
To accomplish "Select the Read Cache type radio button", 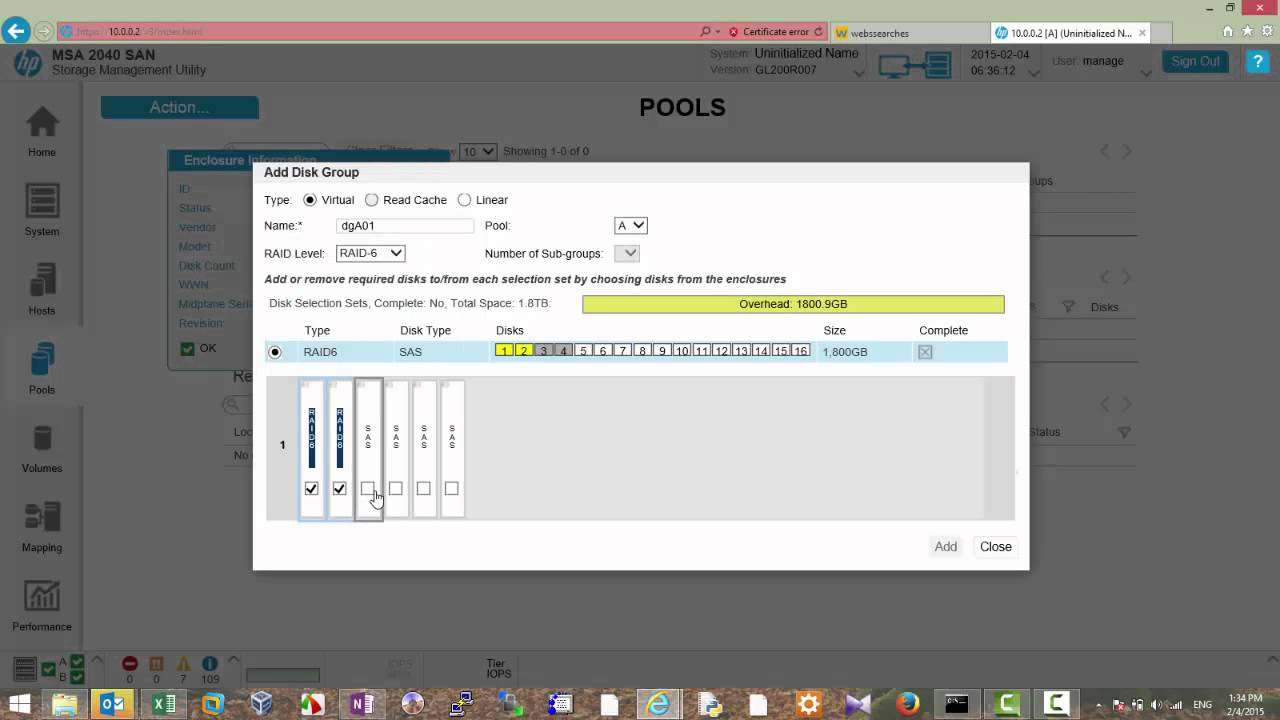I will coord(372,200).
